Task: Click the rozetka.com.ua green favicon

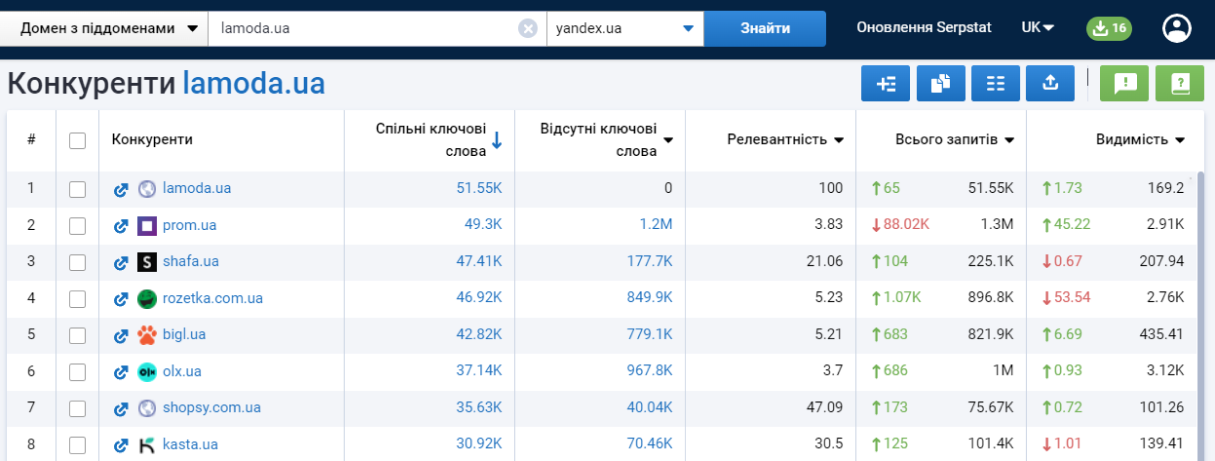Action: (147, 298)
